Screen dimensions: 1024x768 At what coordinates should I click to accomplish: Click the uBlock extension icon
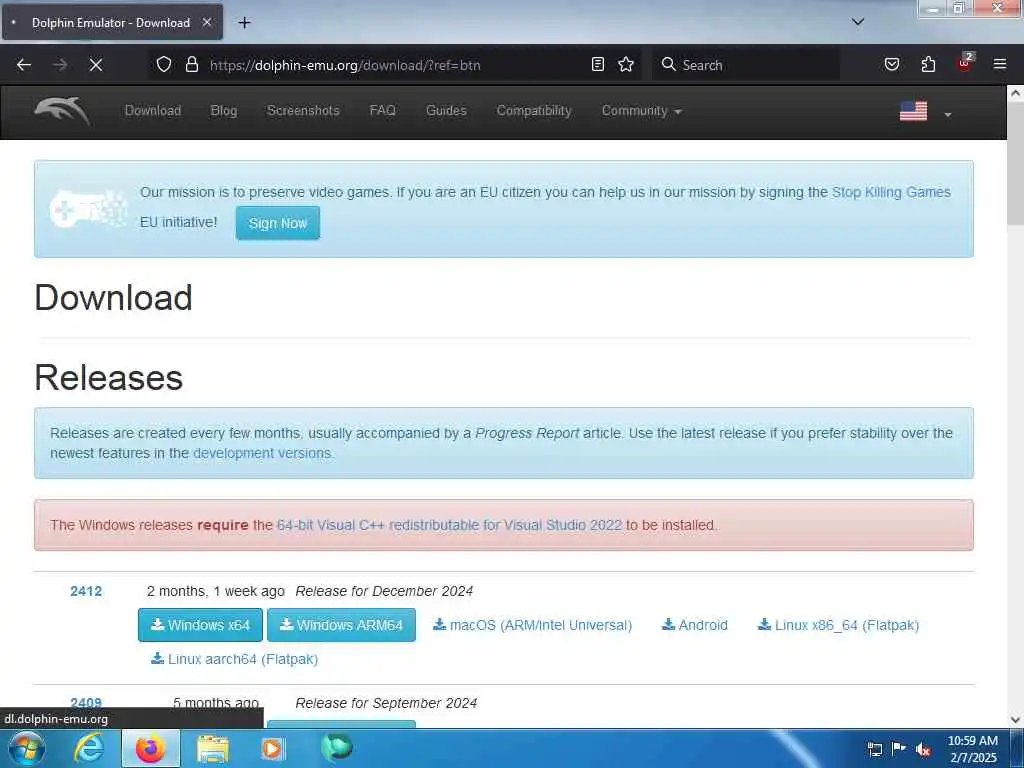pyautogui.click(x=965, y=63)
